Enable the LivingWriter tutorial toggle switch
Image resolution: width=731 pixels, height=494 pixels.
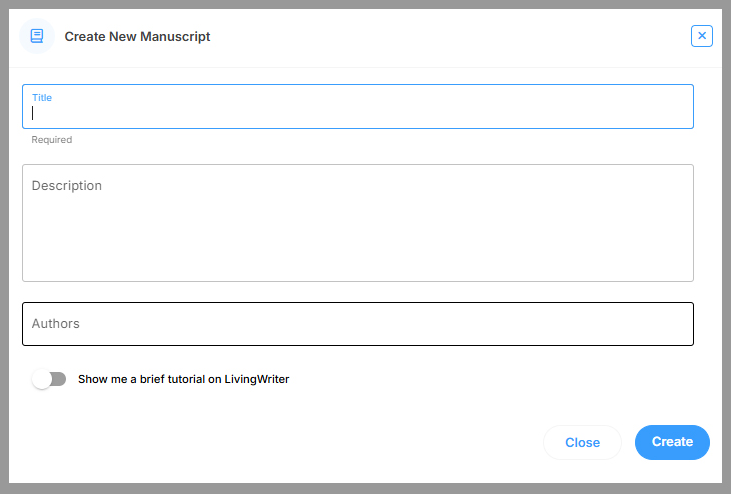(49, 379)
